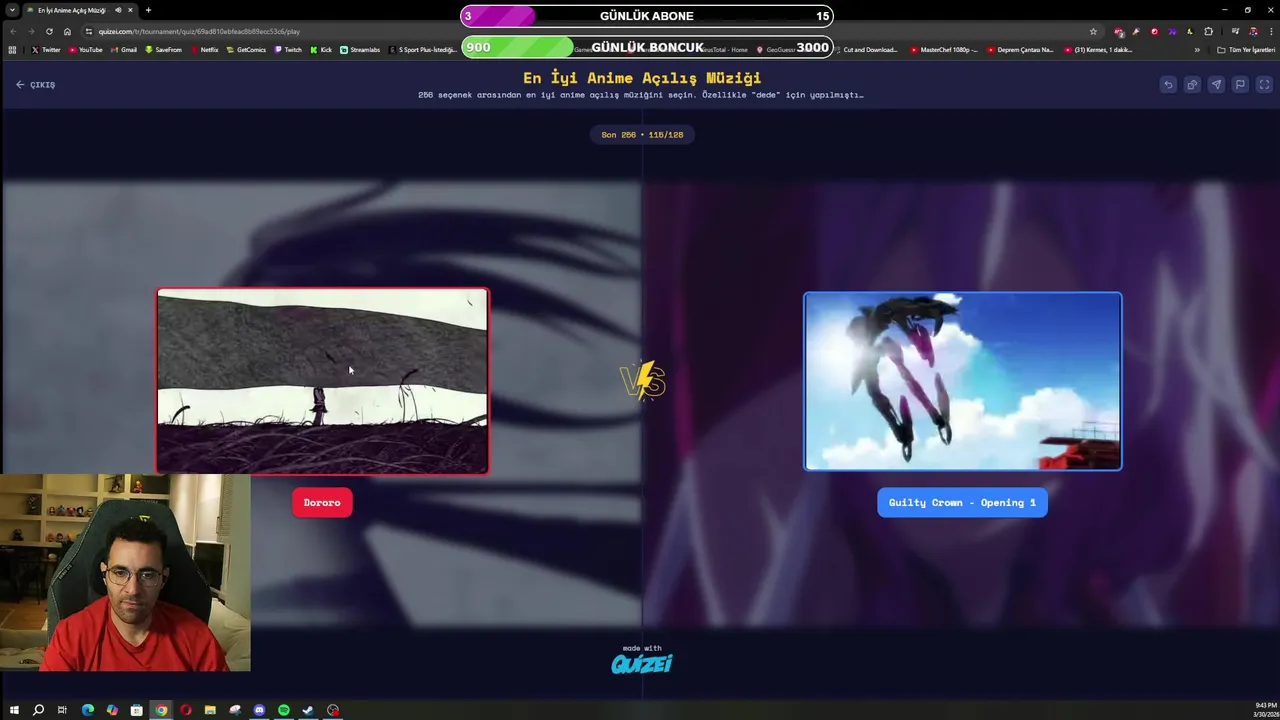
Task: Click the browser back arrow
Action: 13,31
